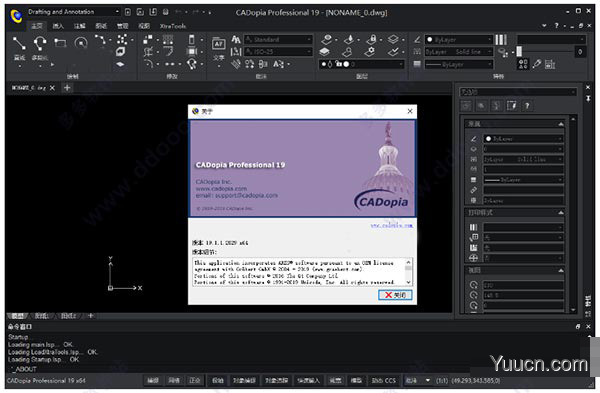Open the 注释 scale dropdown in status bar
600x393 pixels.
417,380
